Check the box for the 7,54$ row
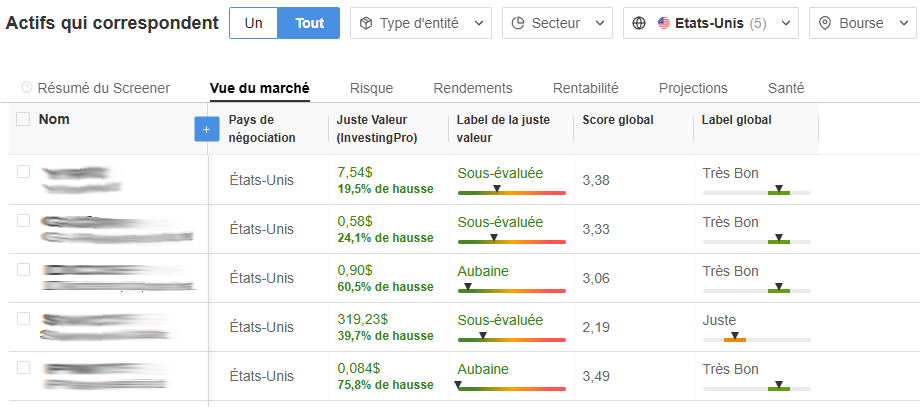 point(23,172)
